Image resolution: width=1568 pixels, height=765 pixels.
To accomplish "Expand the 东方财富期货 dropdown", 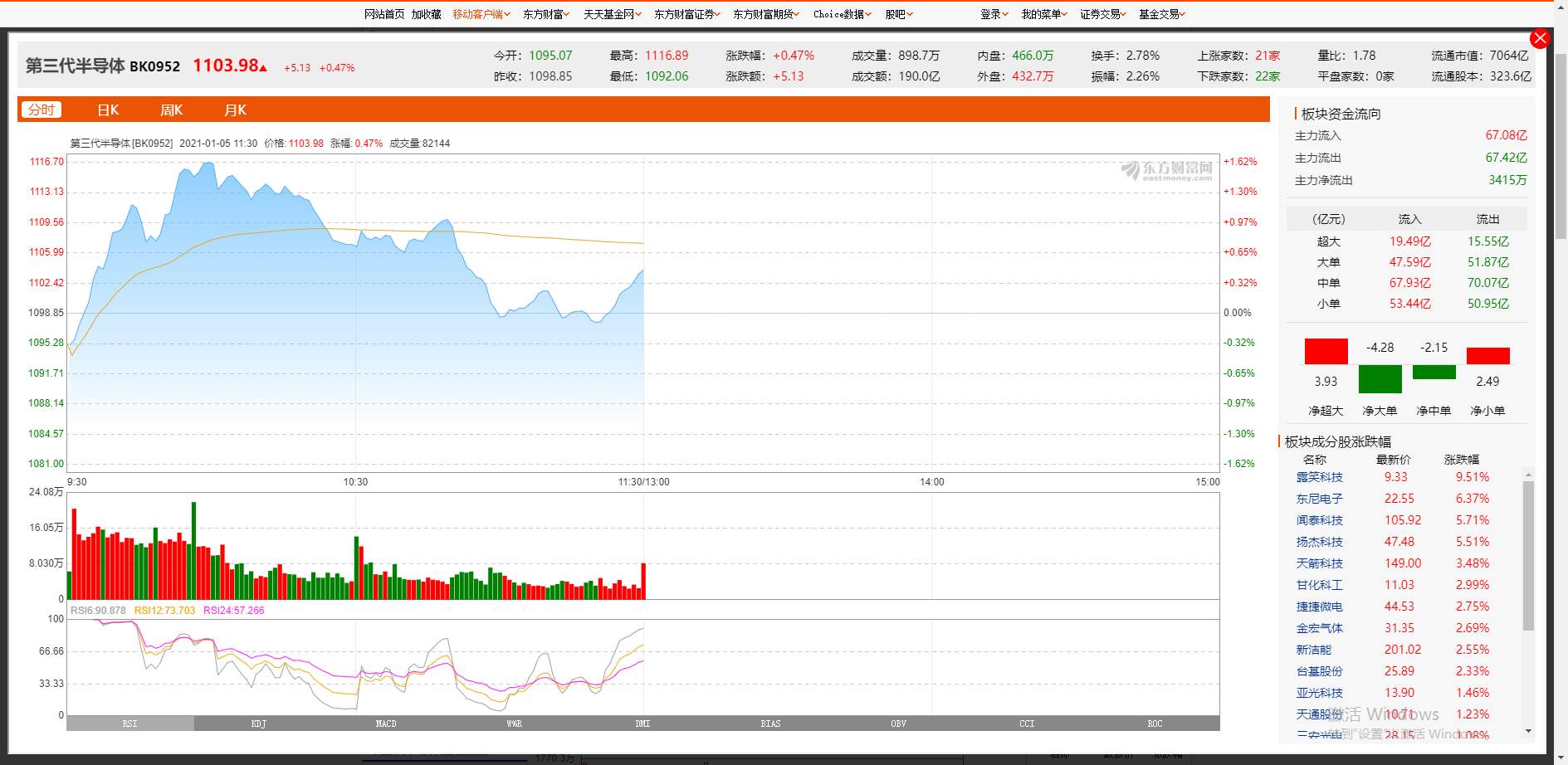I will pos(765,14).
